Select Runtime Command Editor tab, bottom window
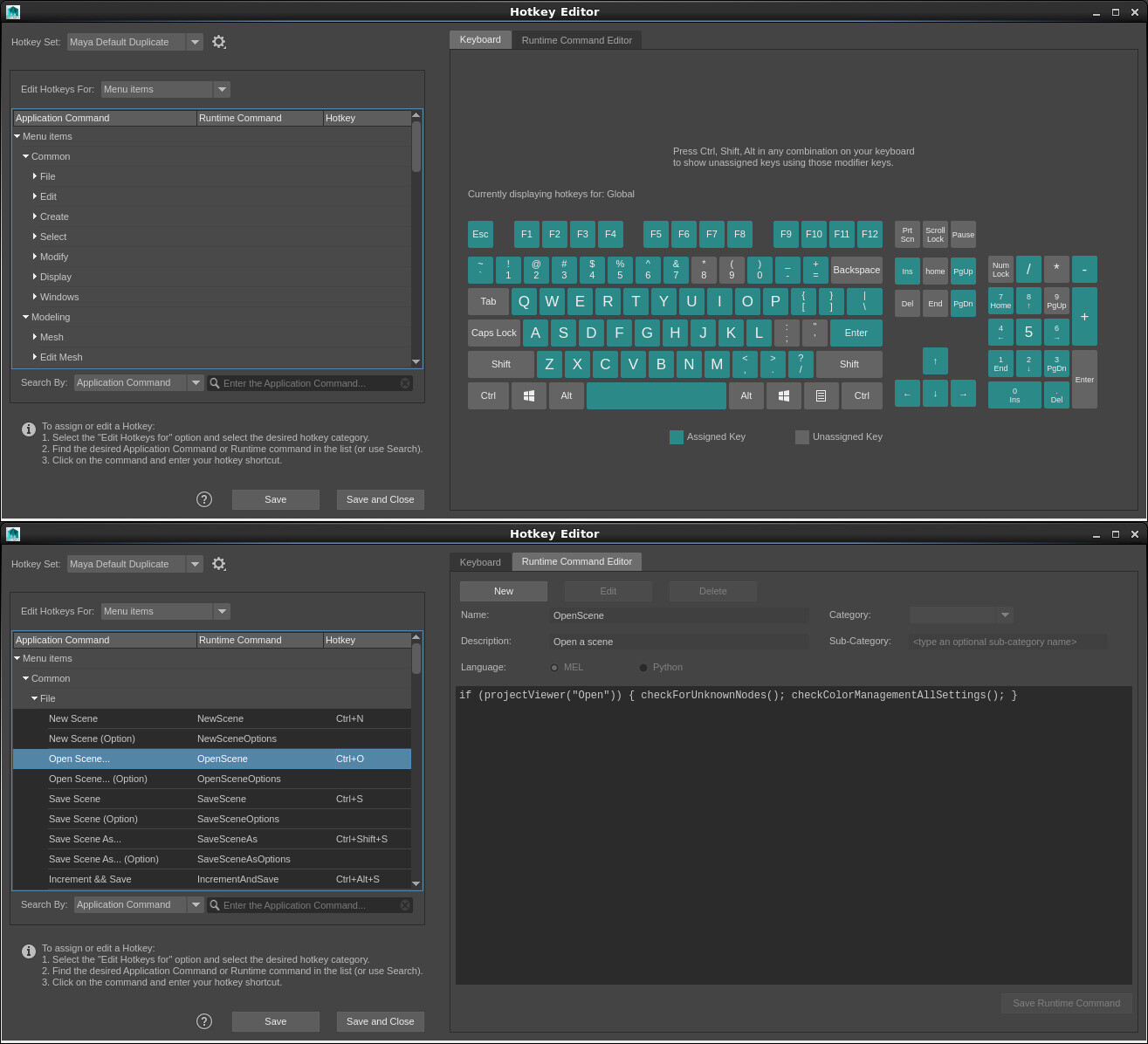1148x1044 pixels. [x=577, y=561]
